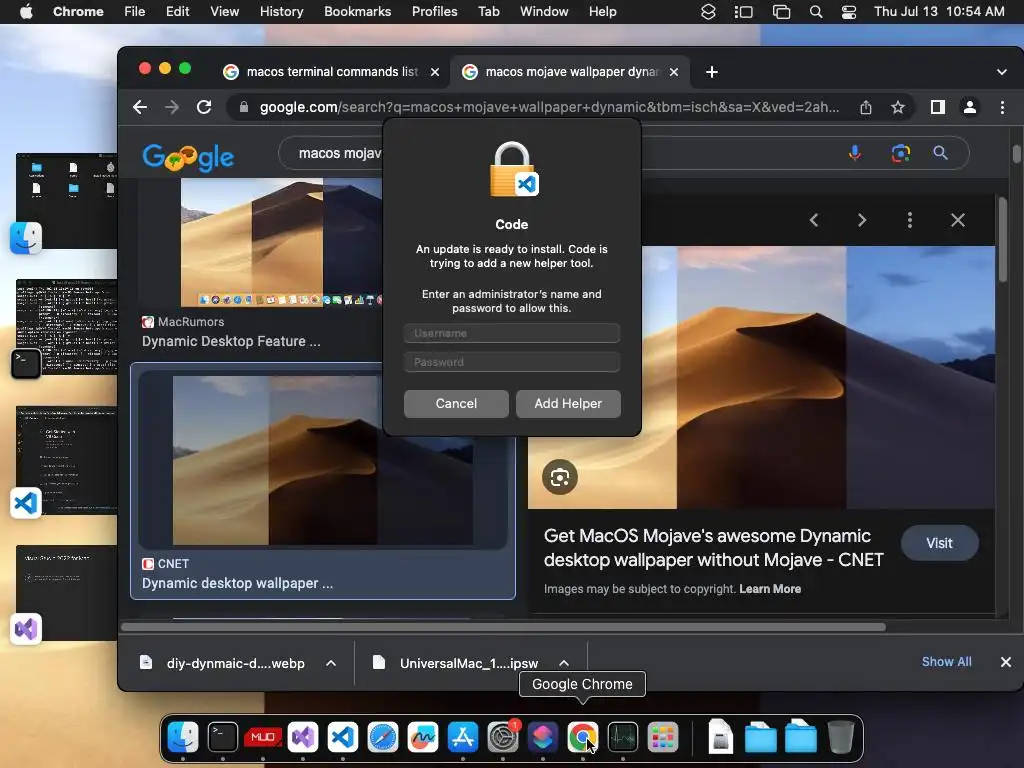Open the Apple menu
The image size is (1024, 768).
tap(26, 11)
